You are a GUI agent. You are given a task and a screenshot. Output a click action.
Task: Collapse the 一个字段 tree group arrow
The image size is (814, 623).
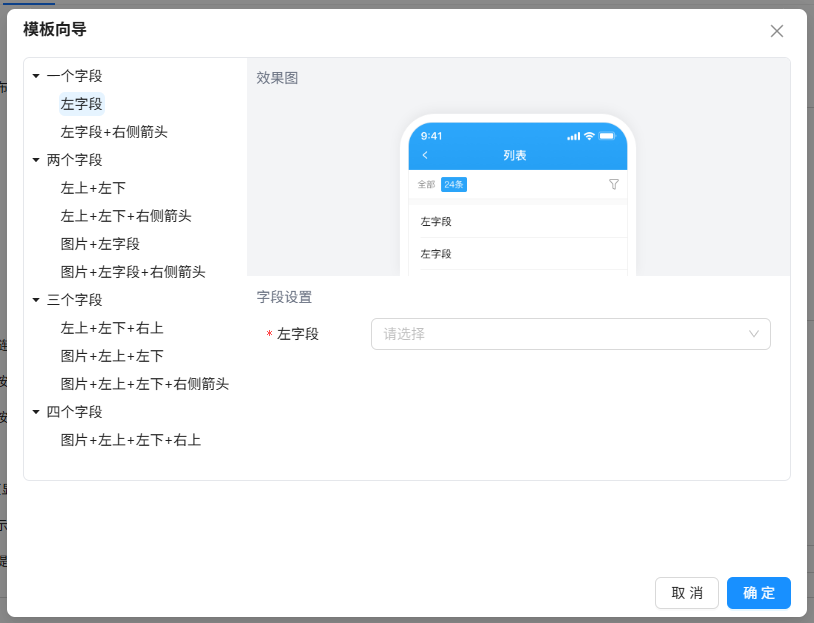[x=36, y=76]
